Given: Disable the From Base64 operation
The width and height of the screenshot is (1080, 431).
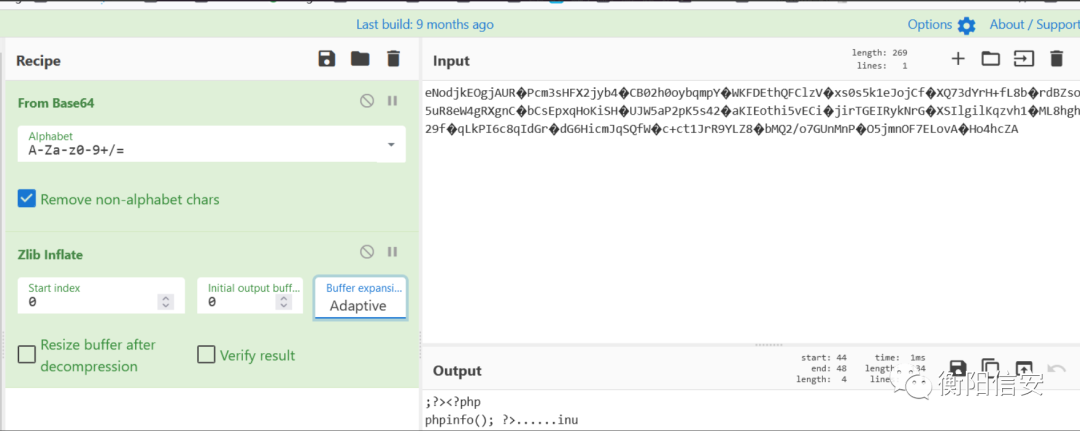Looking at the screenshot, I should pos(367,101).
